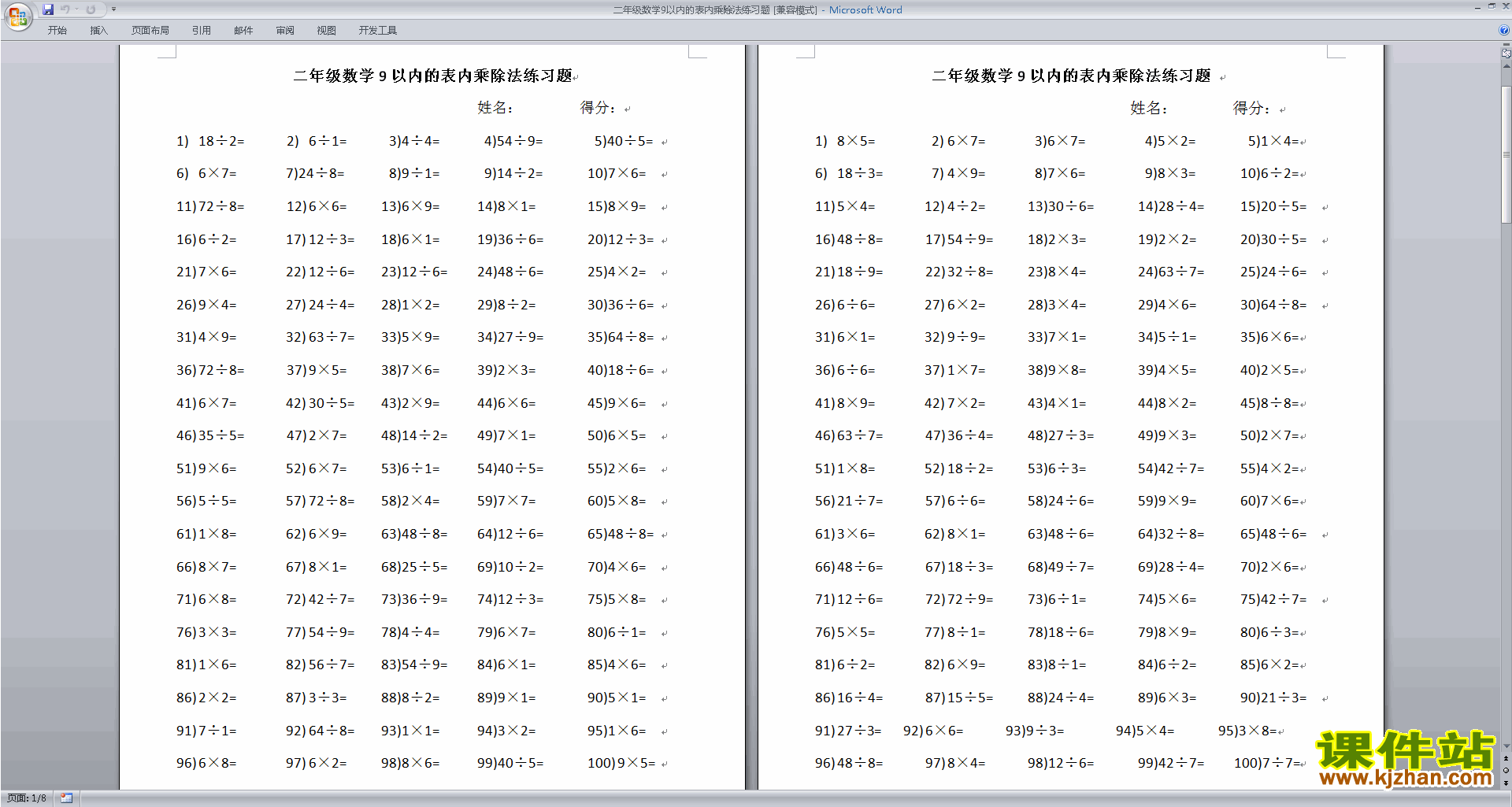This screenshot has height=807, width=1512.
Task: Click problem 99)42÷7= on right page
Action: click(1171, 763)
